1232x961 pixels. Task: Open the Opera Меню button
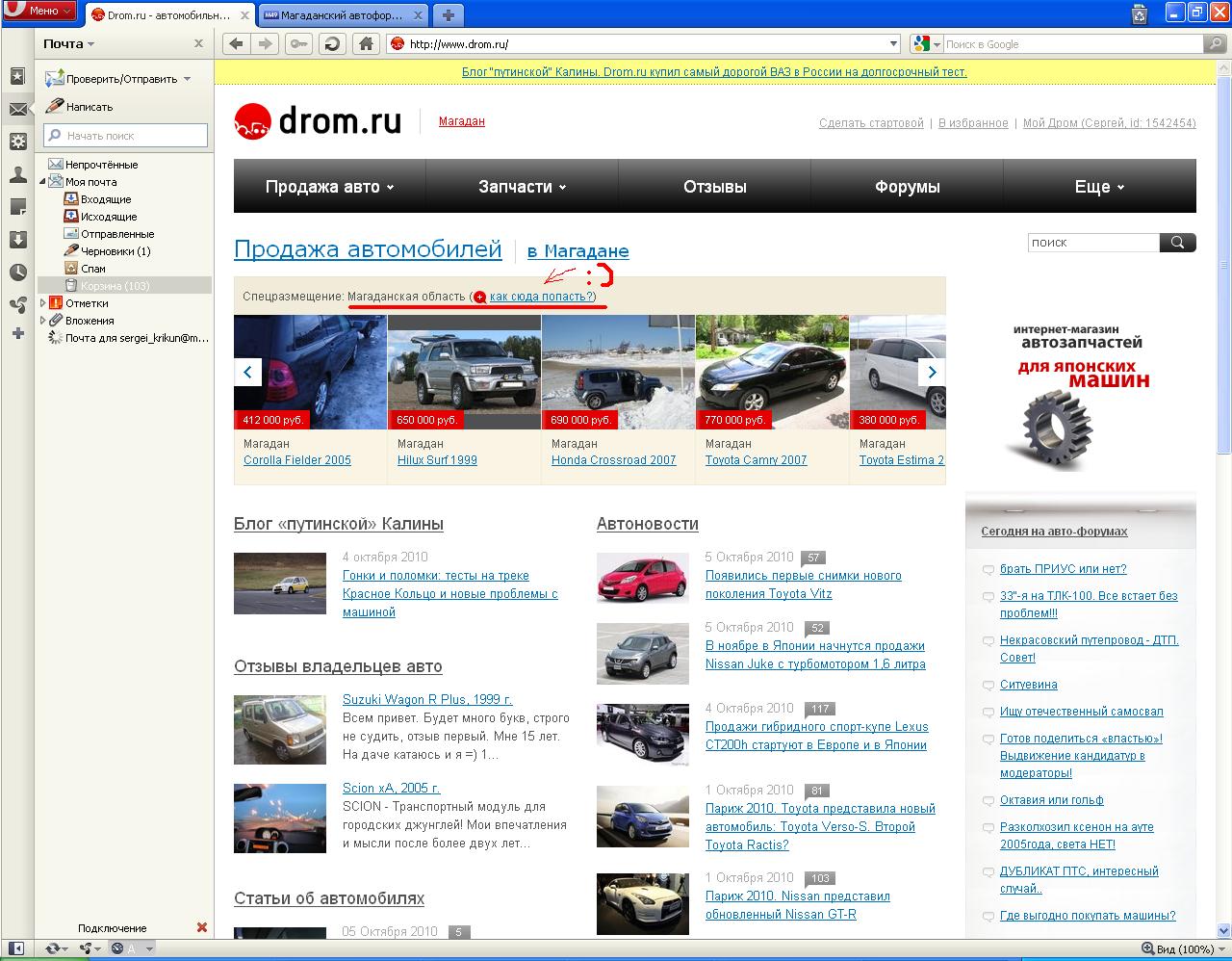[39, 12]
